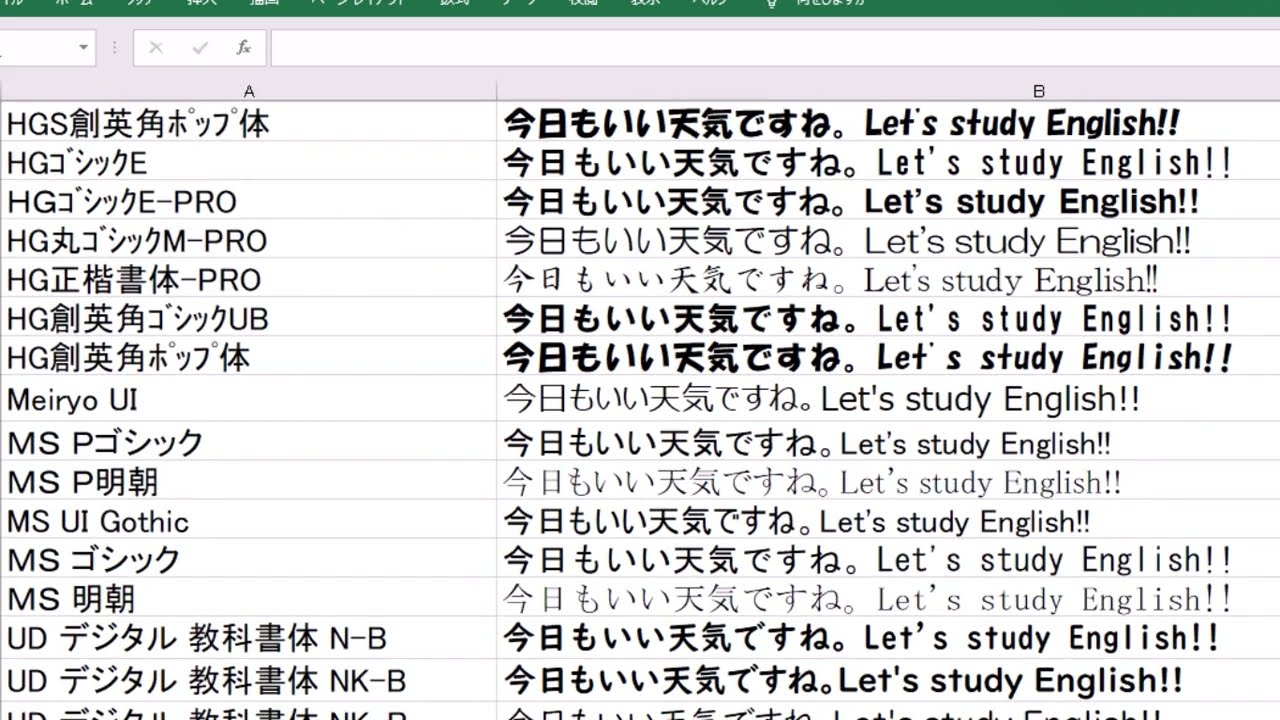Click the Enter checkmark formula icon
Screen dimensions: 1280x720
click(199, 48)
